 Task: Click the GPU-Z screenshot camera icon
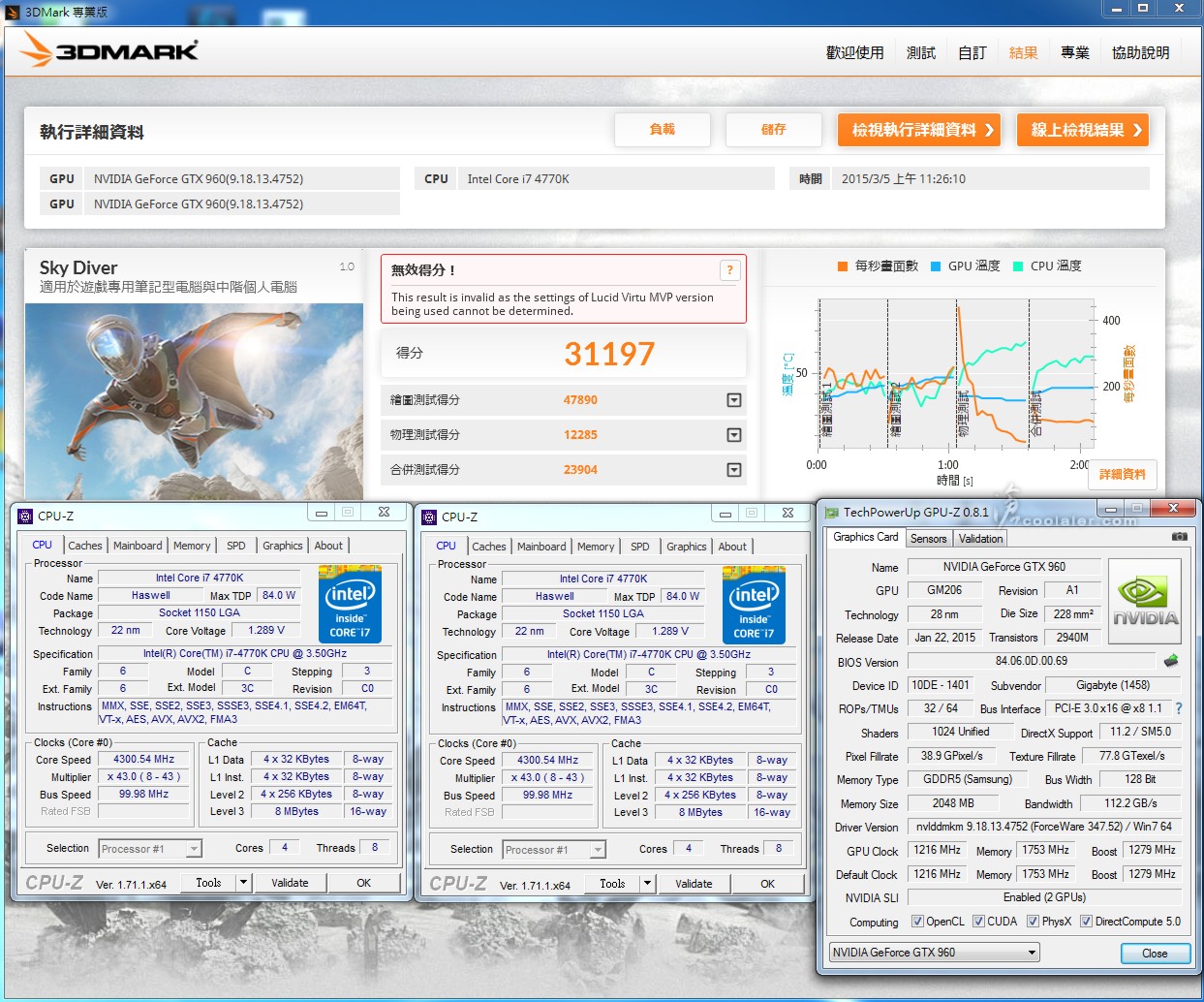[1179, 537]
